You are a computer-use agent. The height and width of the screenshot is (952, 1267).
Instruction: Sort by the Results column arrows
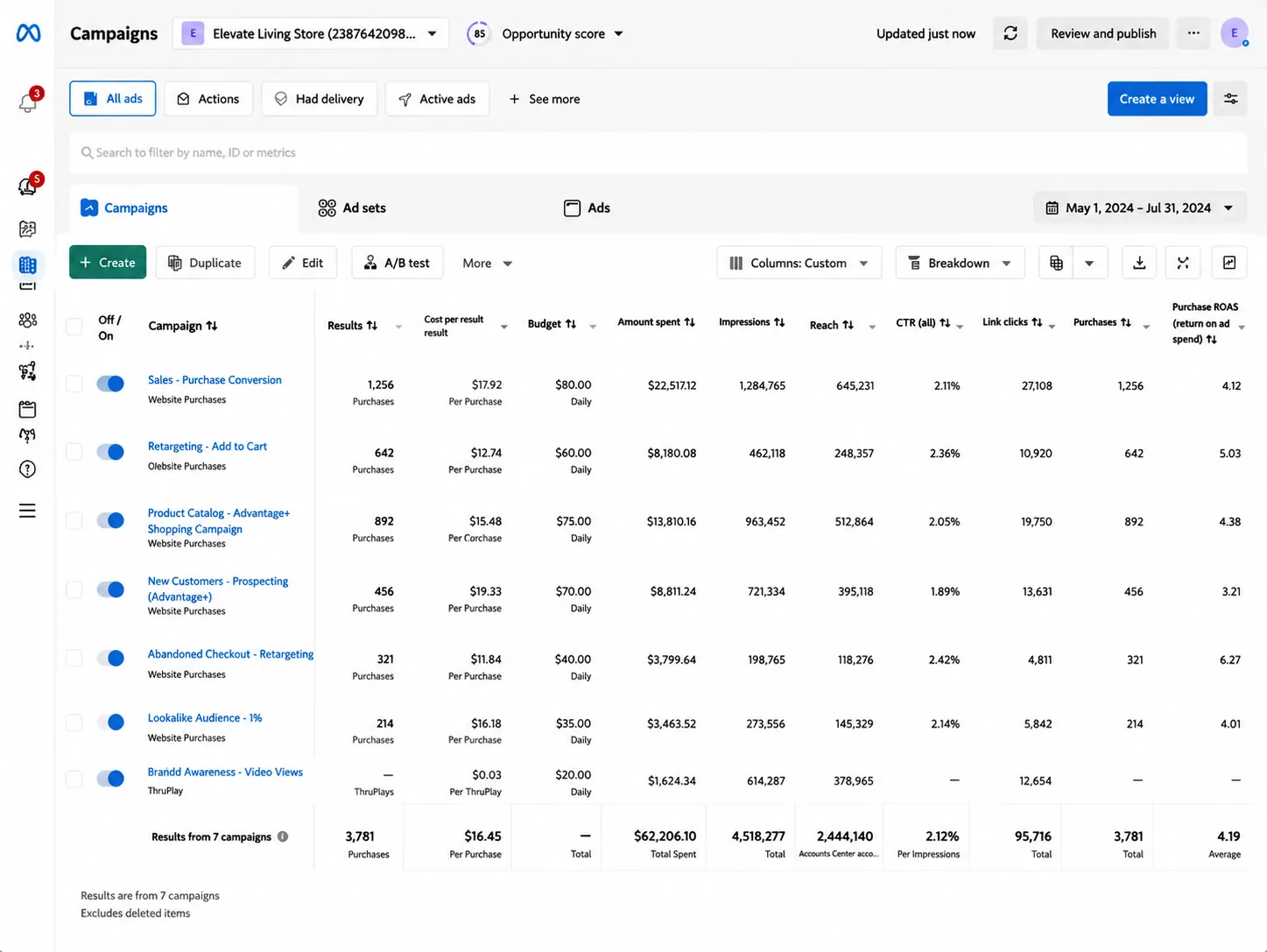pos(372,325)
